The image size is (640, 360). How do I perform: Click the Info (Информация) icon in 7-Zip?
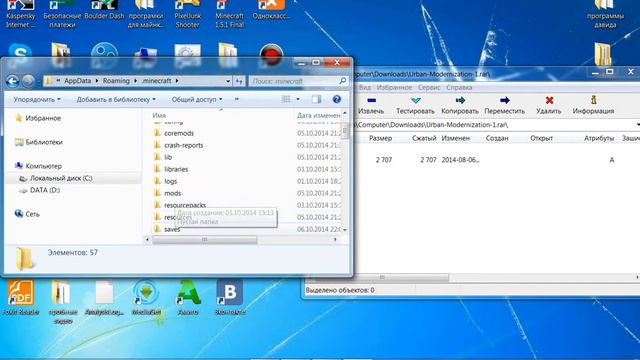(x=593, y=100)
